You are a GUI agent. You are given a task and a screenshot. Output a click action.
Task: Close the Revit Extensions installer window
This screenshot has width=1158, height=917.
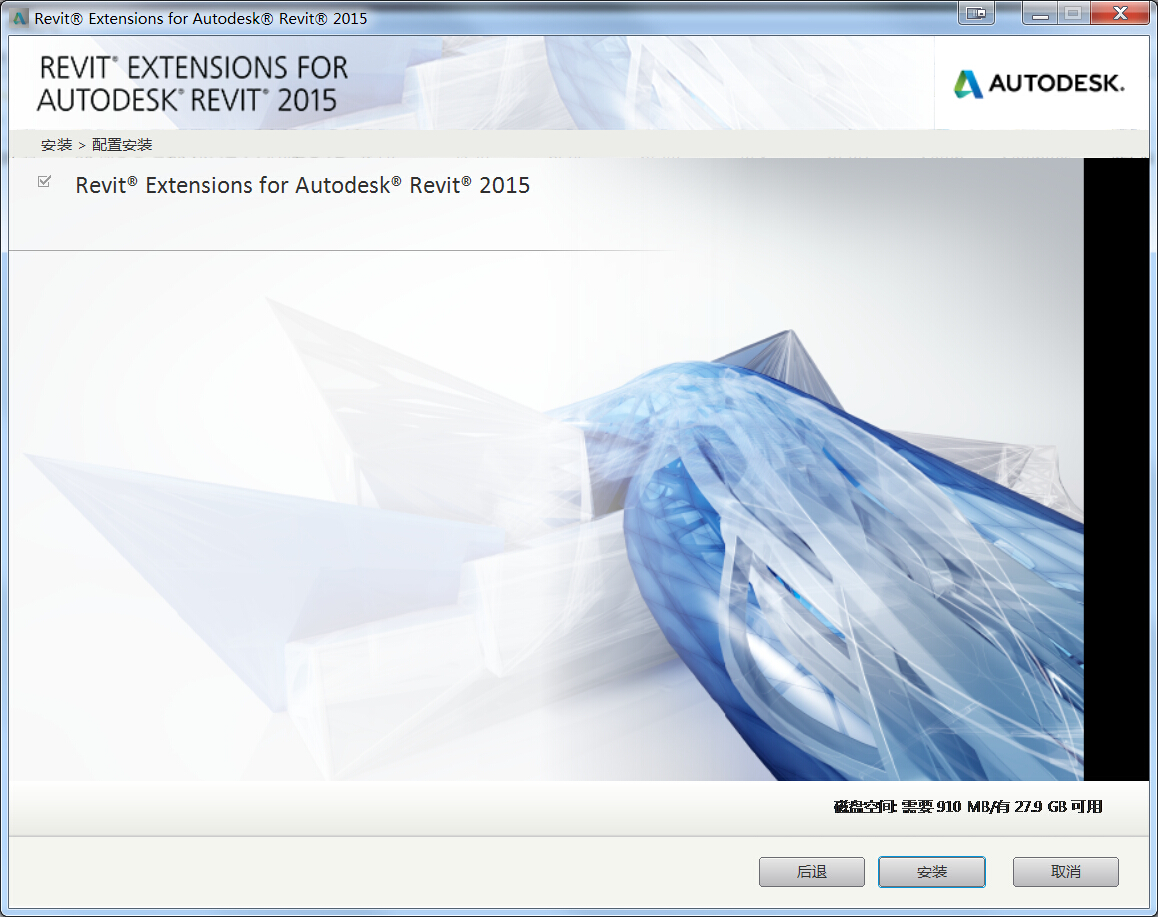1118,14
